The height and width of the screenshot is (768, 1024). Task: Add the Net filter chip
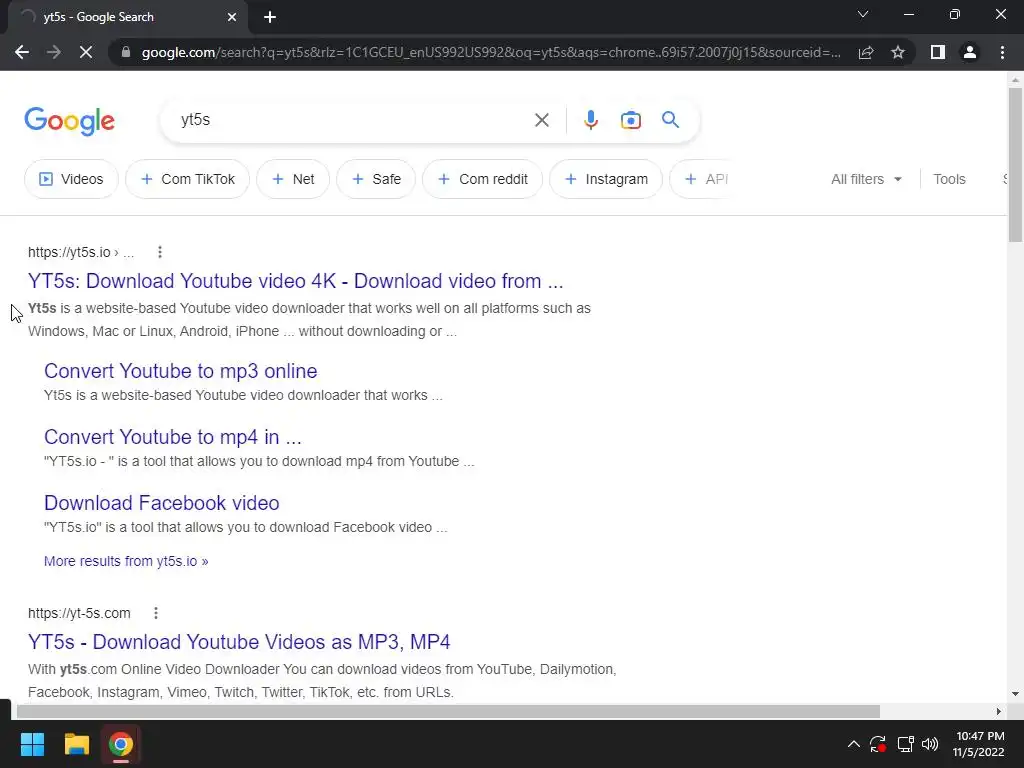click(293, 179)
